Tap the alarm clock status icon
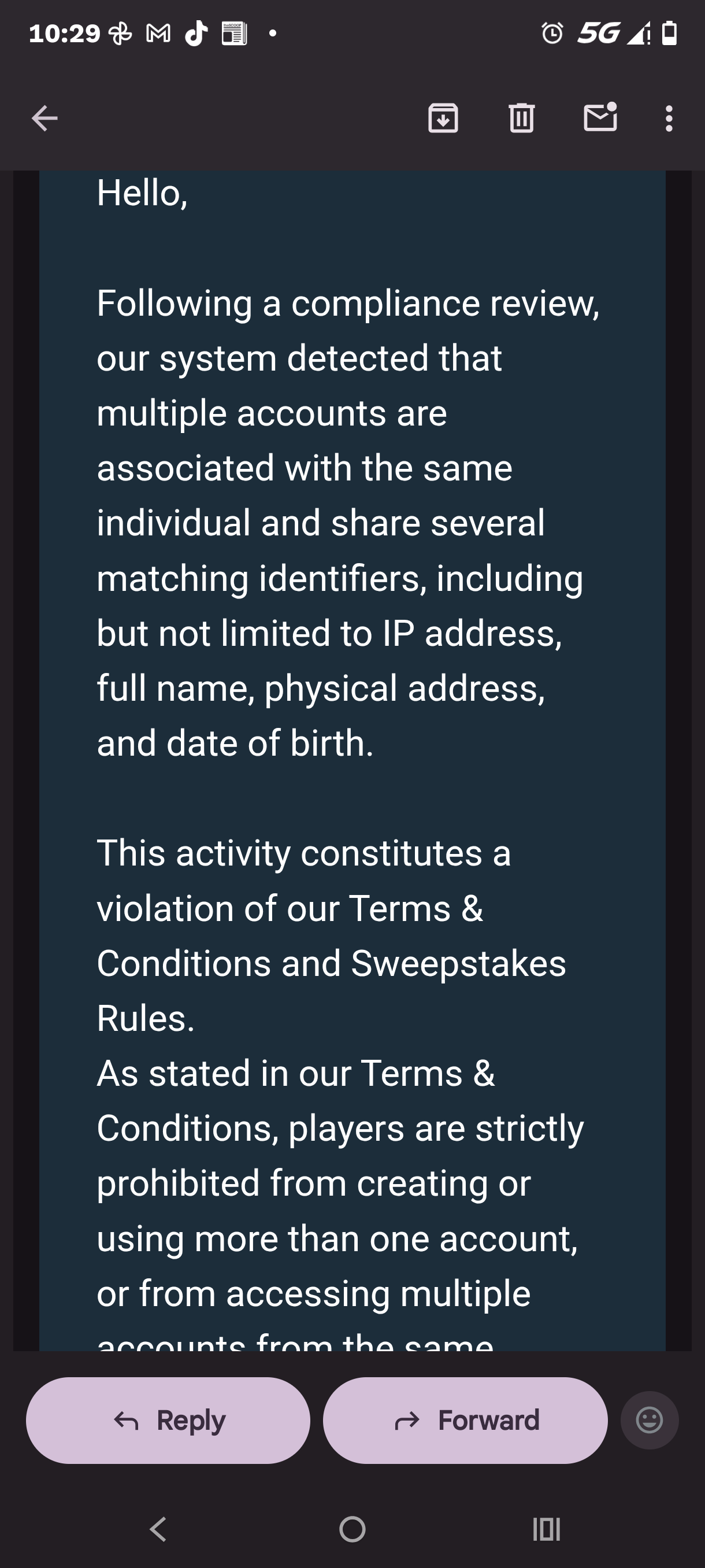This screenshot has width=705, height=1568. click(x=552, y=33)
